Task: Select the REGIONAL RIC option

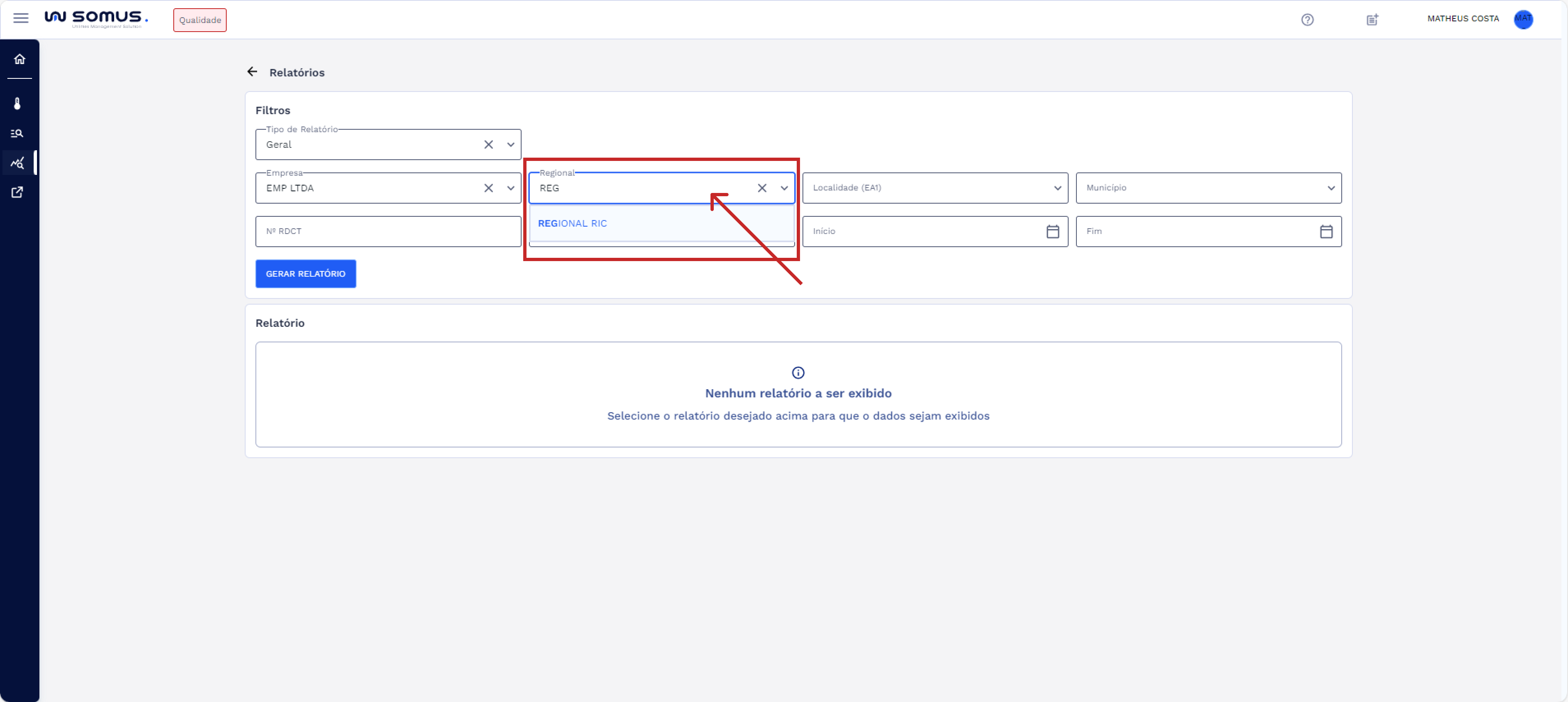Action: (x=572, y=223)
